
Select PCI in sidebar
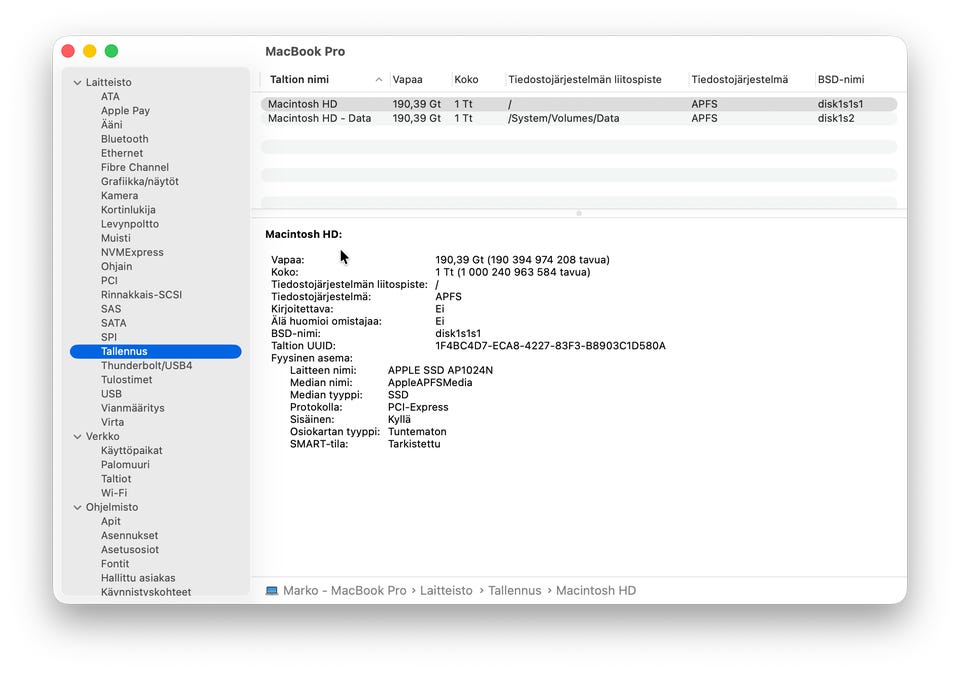109,280
